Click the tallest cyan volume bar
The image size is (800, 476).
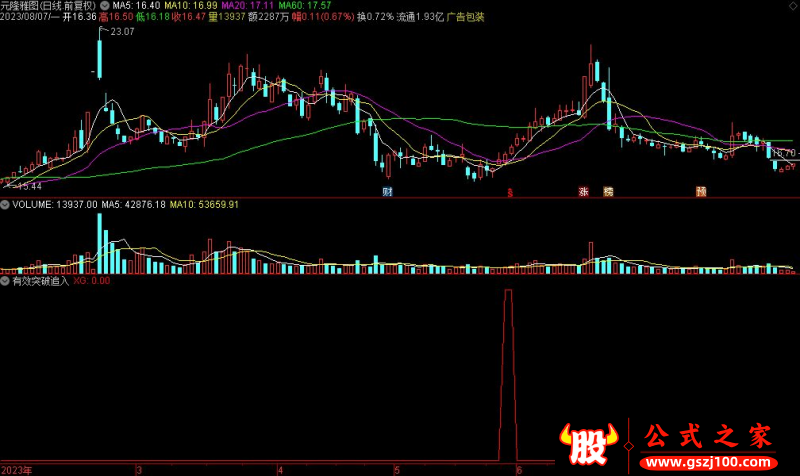(x=99, y=244)
